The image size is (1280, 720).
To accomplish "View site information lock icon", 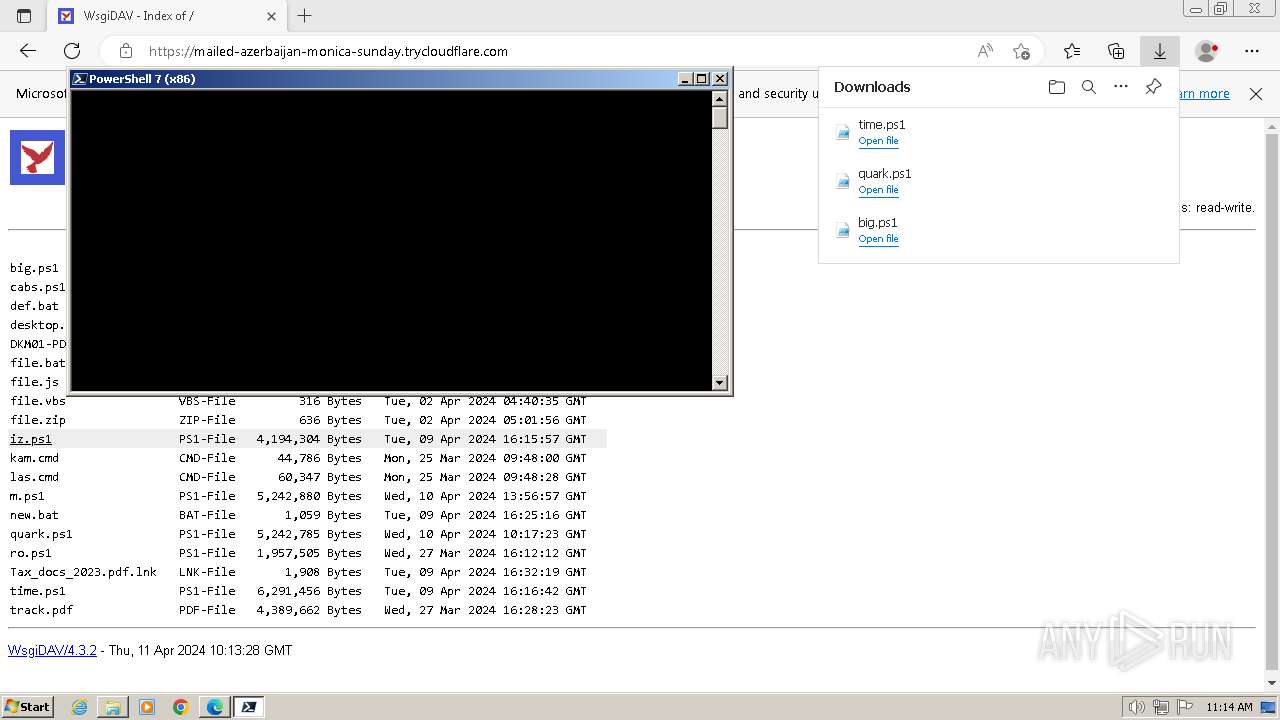I will coord(125,51).
